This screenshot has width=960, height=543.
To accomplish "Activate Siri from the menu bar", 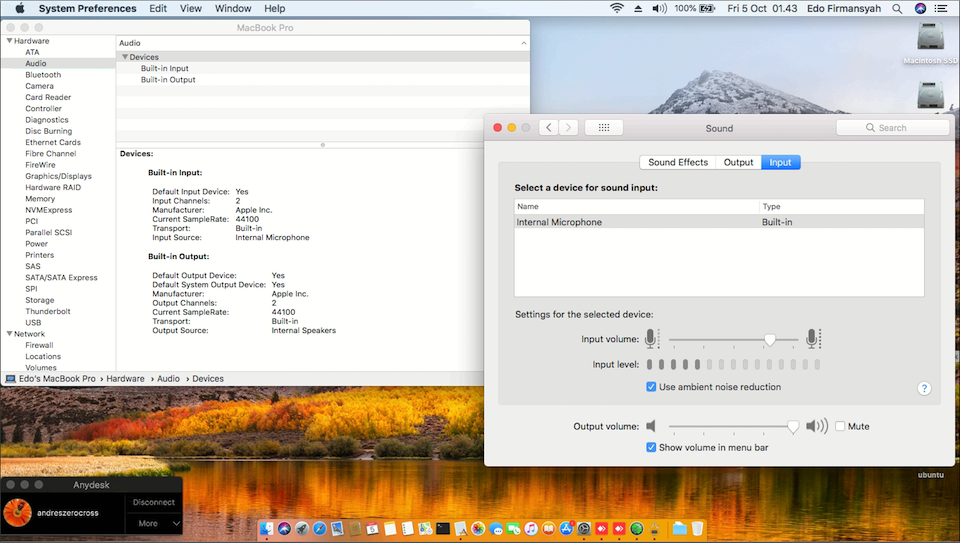I will (x=920, y=9).
